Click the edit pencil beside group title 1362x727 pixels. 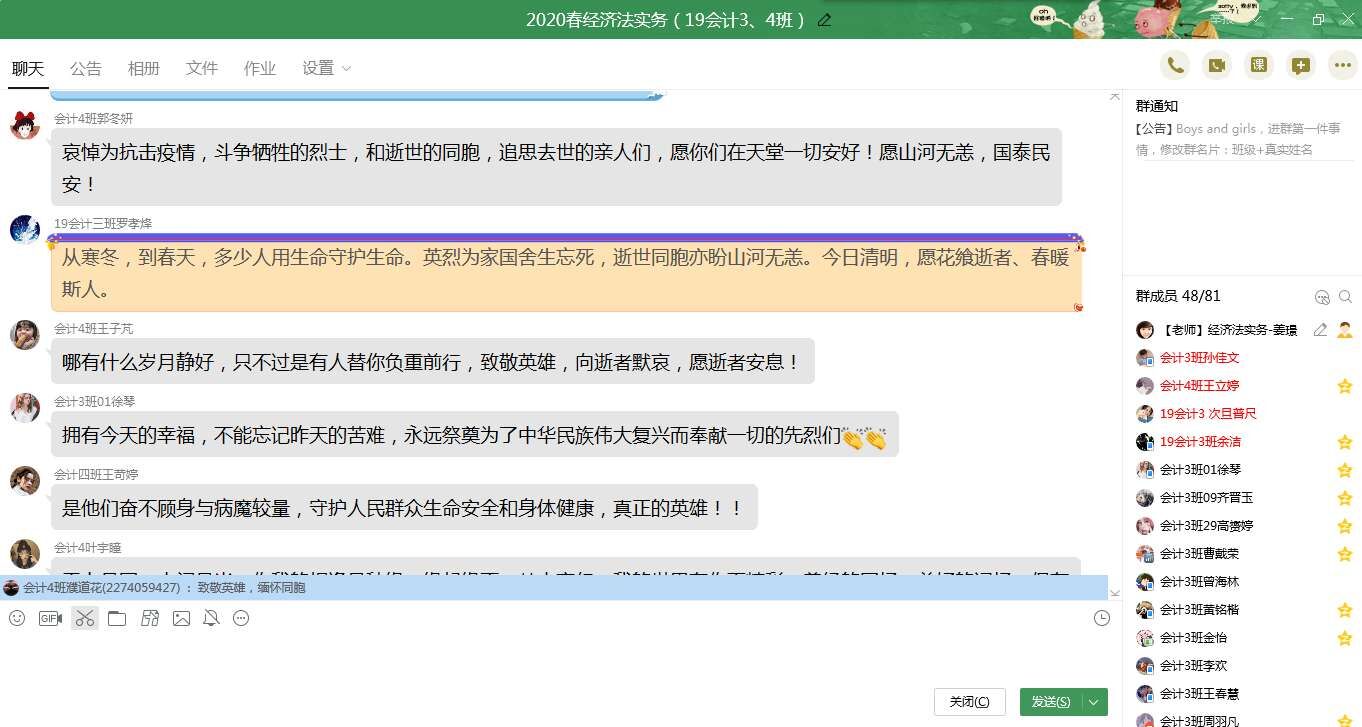(x=824, y=20)
